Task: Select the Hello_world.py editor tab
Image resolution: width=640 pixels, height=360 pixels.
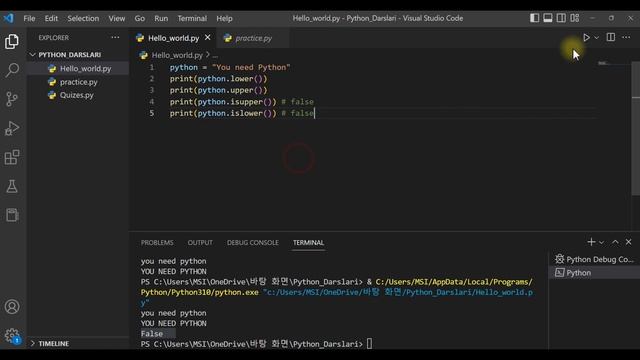Action: [x=173, y=38]
